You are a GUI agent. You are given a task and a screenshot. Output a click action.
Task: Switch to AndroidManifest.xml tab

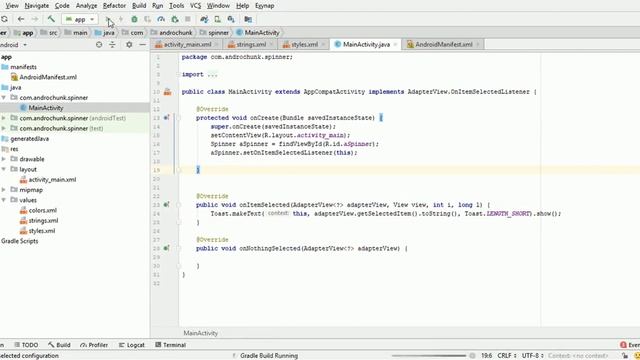(x=444, y=44)
